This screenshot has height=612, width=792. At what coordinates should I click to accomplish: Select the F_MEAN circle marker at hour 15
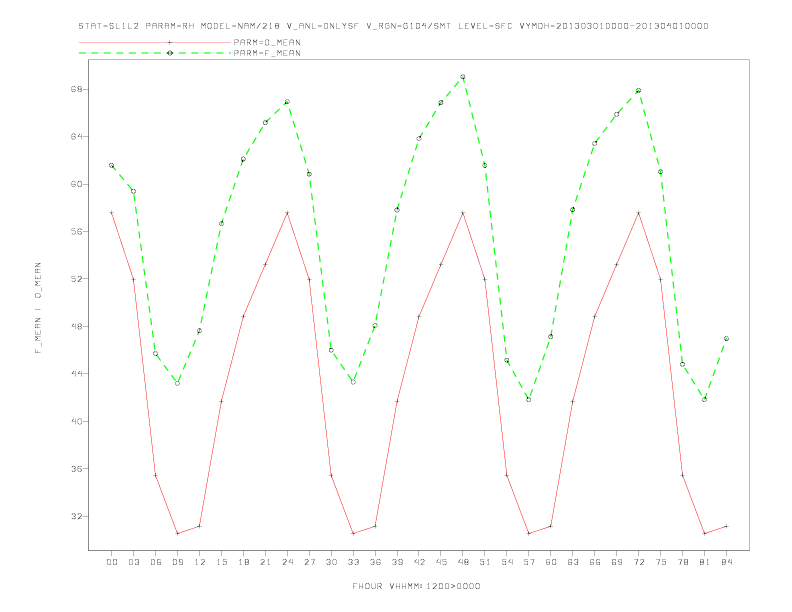[221, 223]
